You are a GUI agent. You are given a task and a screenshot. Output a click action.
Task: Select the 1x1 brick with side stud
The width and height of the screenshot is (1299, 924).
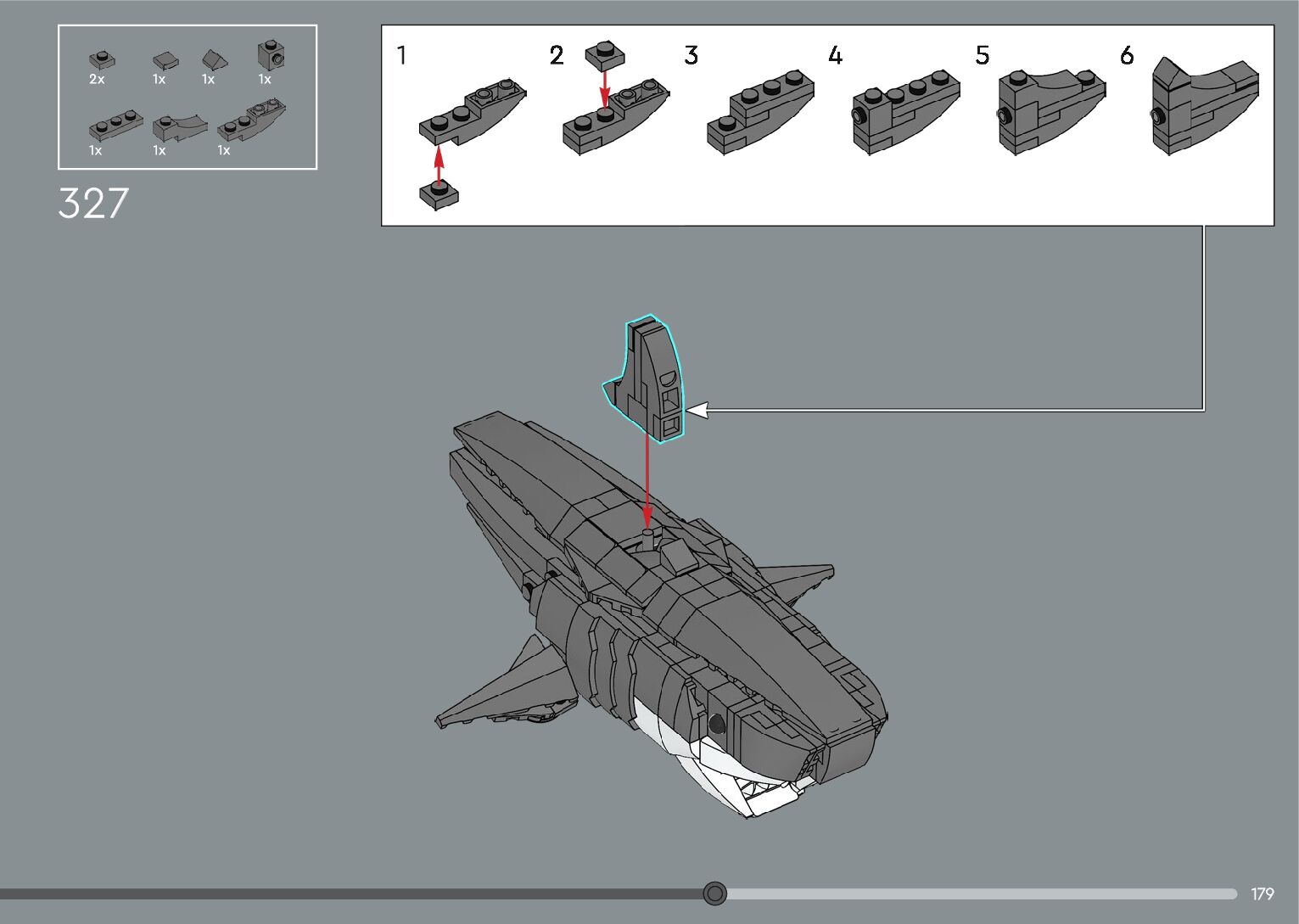click(x=271, y=56)
